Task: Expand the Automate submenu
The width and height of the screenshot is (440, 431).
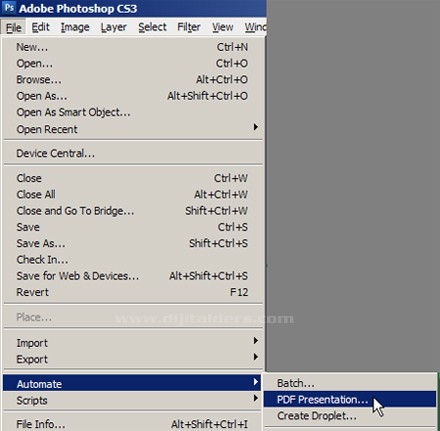Action: click(x=133, y=384)
